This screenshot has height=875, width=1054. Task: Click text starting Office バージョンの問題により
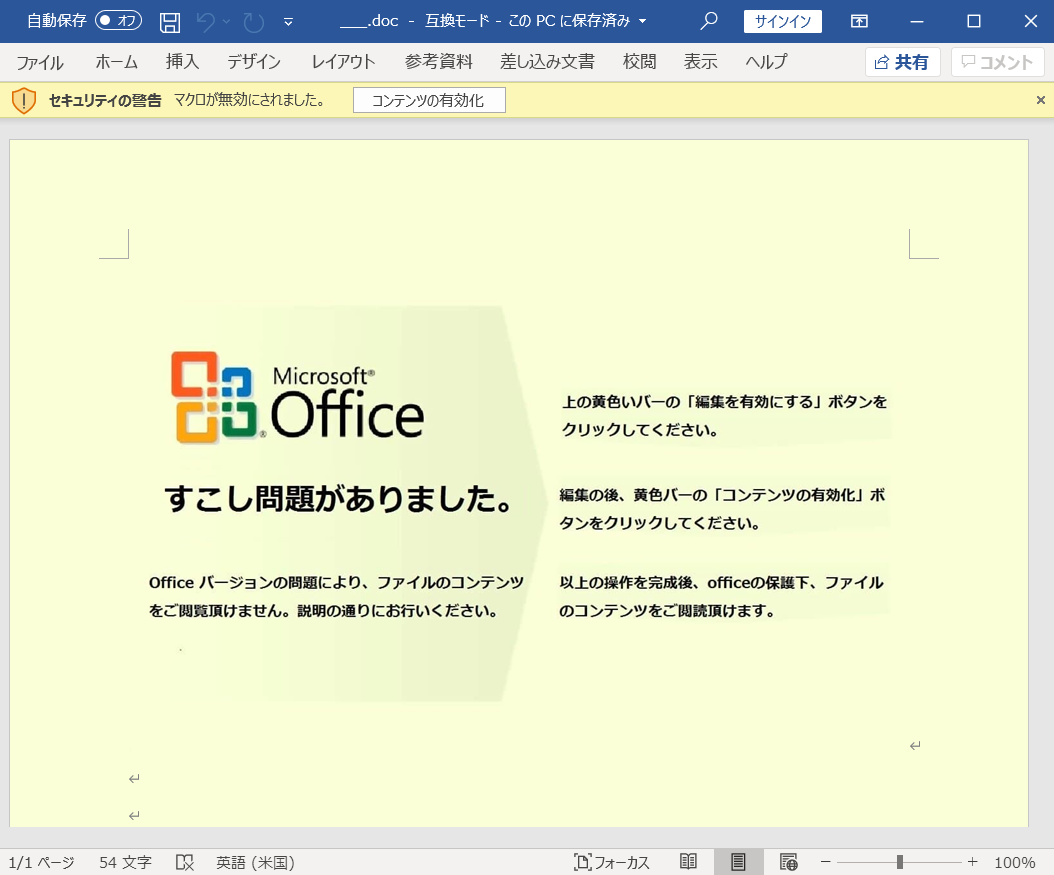coord(336,597)
